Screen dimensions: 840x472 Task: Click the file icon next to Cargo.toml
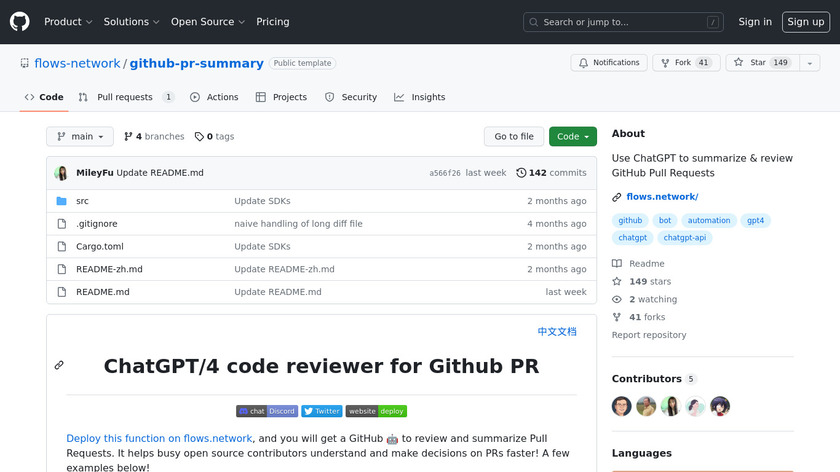[x=62, y=246]
